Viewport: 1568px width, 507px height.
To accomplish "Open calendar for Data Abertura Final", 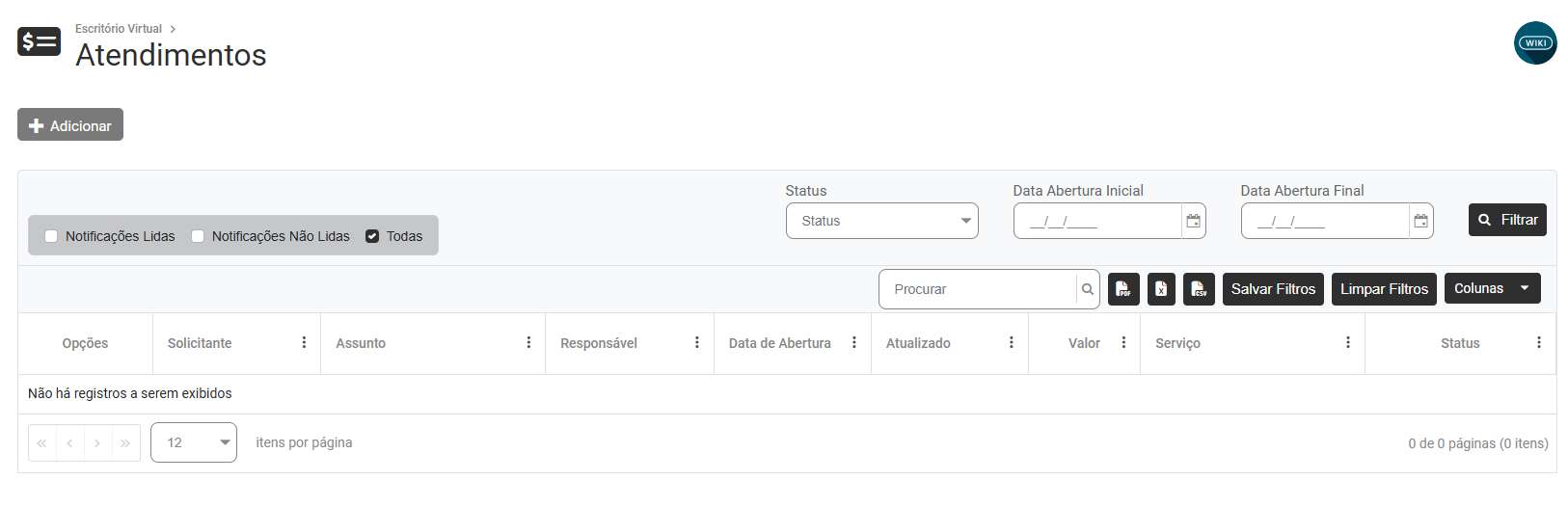I will point(1420,221).
